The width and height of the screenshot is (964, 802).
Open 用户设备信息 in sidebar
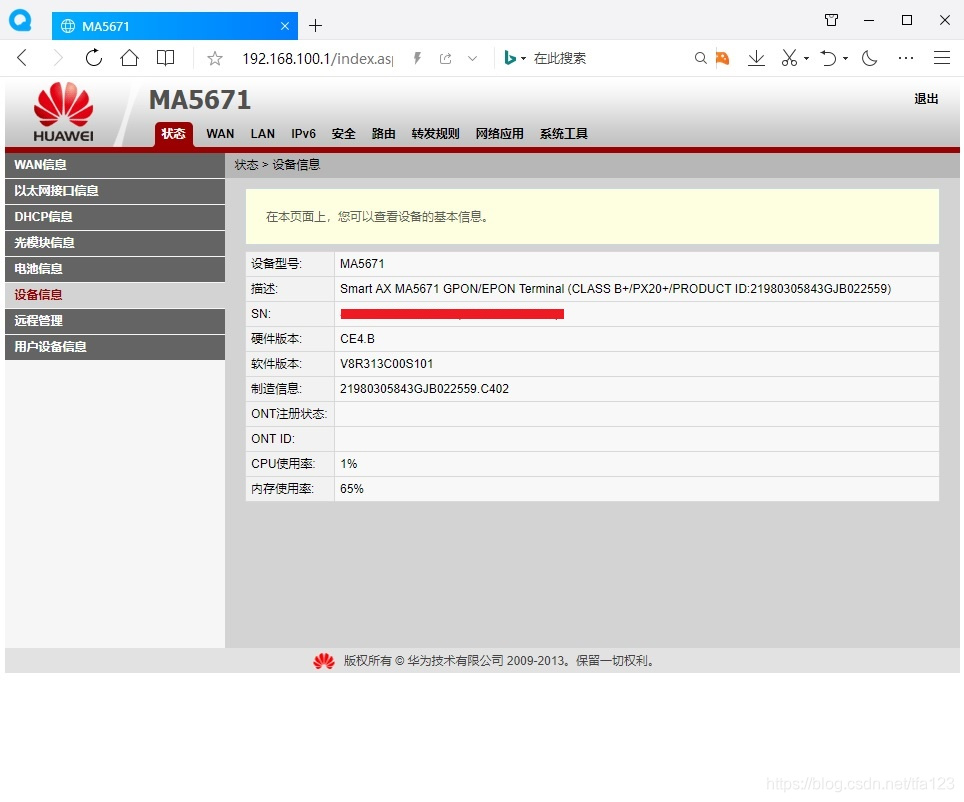coord(115,346)
